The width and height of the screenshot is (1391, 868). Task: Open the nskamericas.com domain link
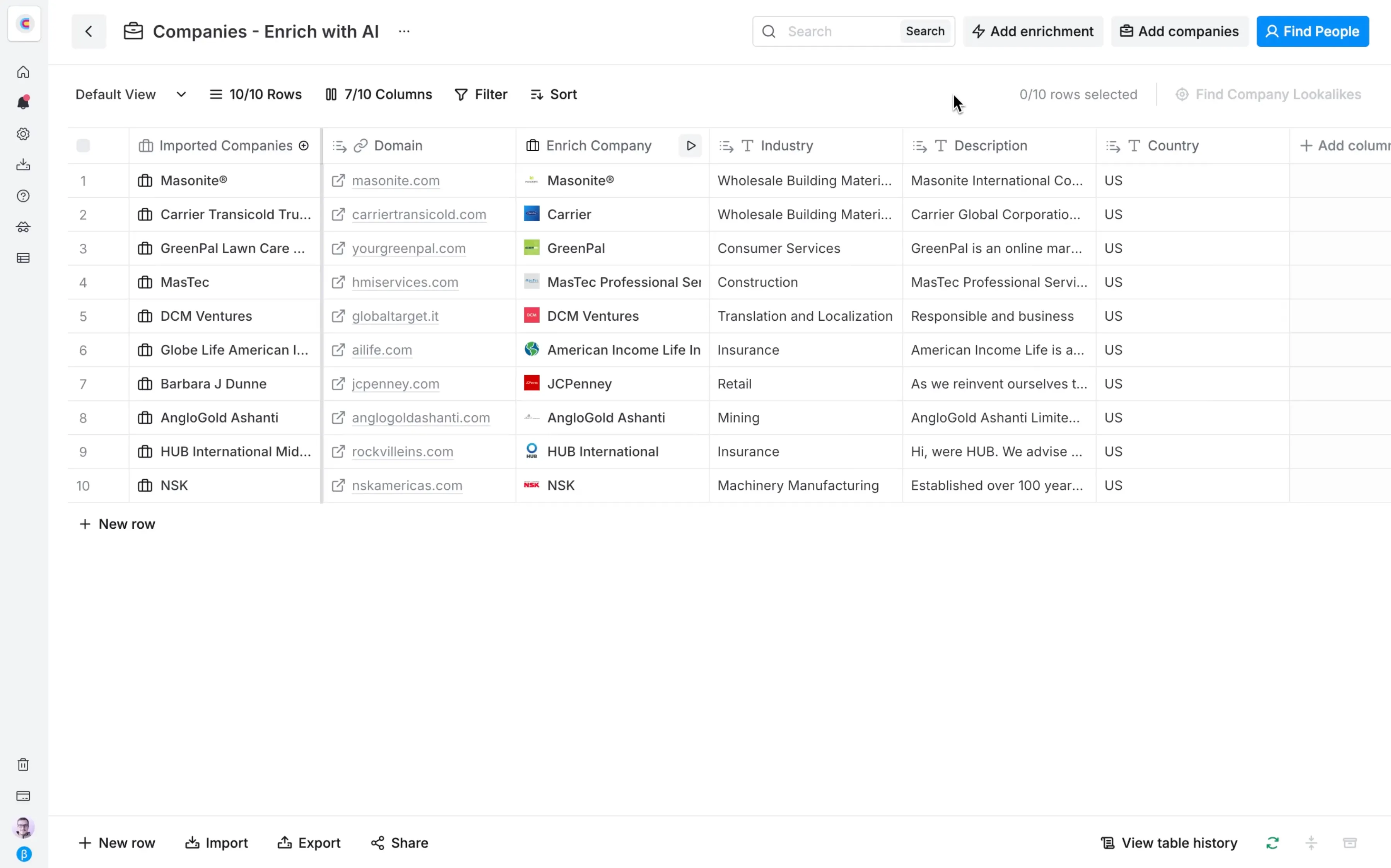407,486
